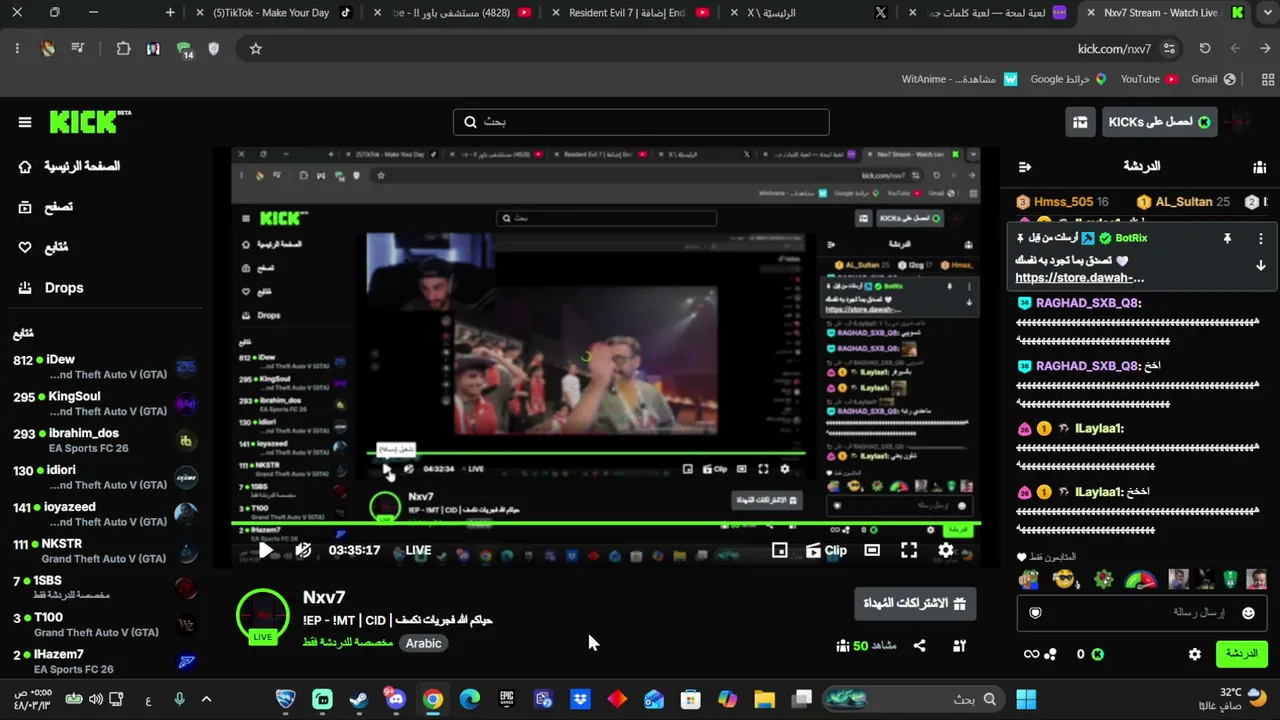The image size is (1280, 720).
Task: Open ibrahim_dos channel in following list
Action: tap(105, 441)
